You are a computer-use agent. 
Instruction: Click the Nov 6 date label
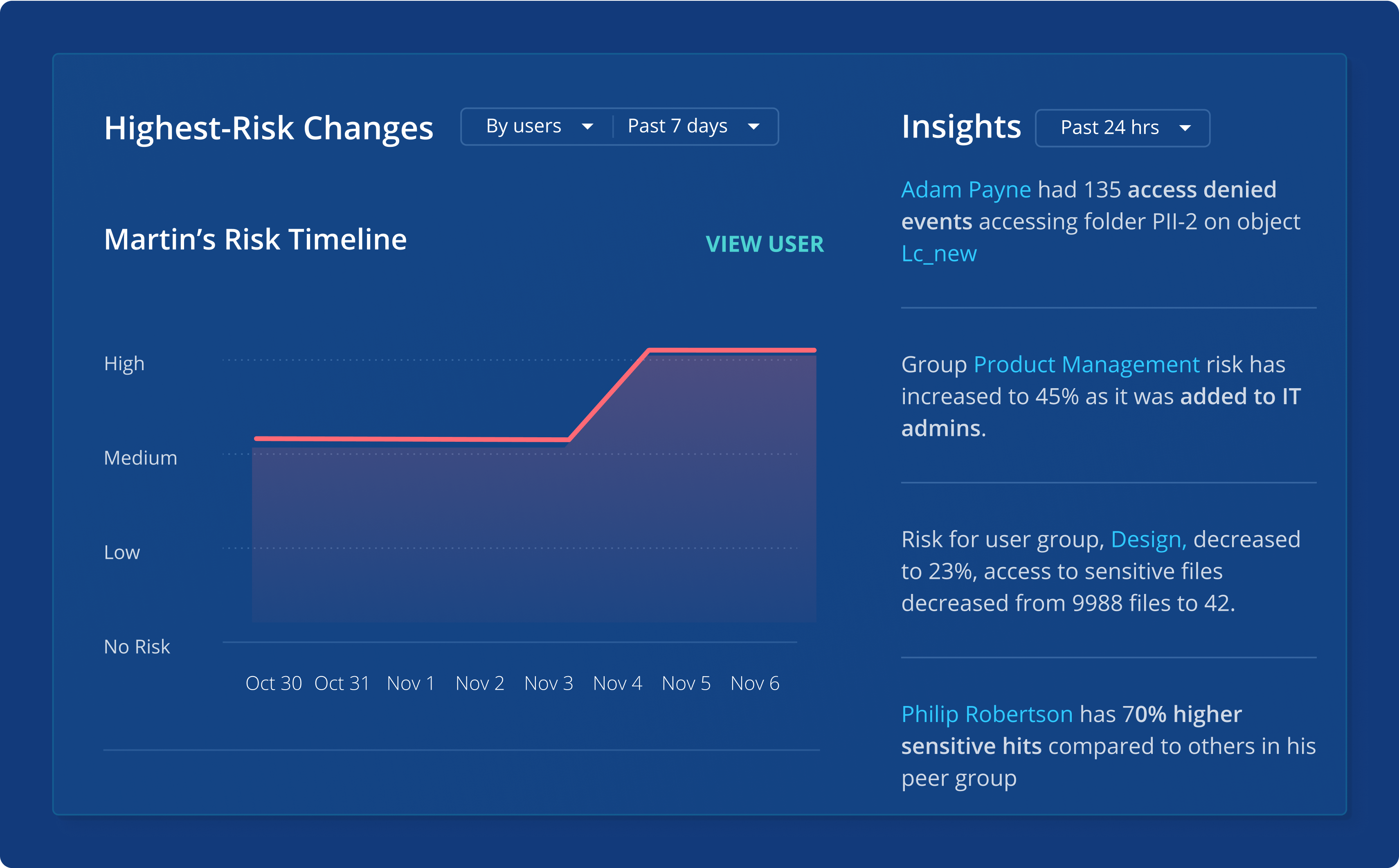click(x=754, y=683)
